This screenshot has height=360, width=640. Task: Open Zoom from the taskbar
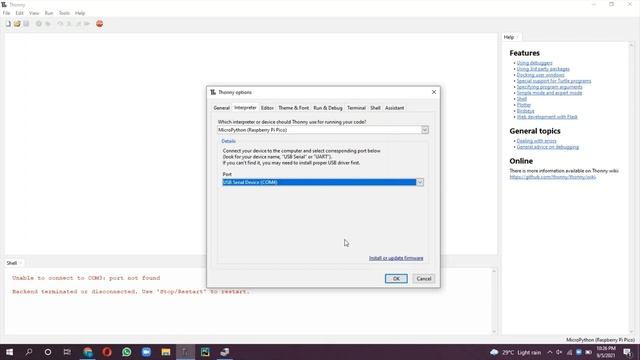click(146, 352)
